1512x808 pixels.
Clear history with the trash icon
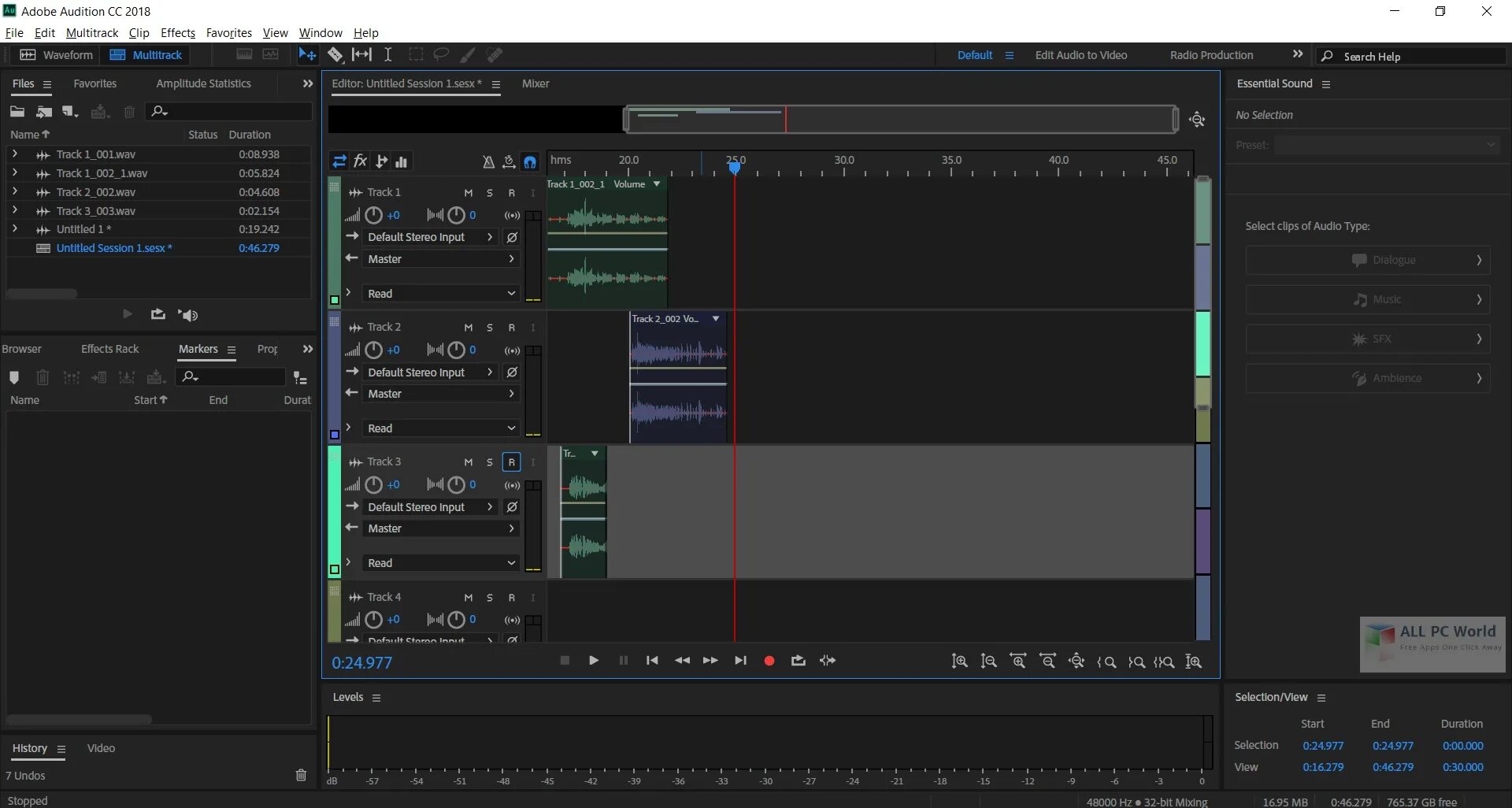point(301,775)
